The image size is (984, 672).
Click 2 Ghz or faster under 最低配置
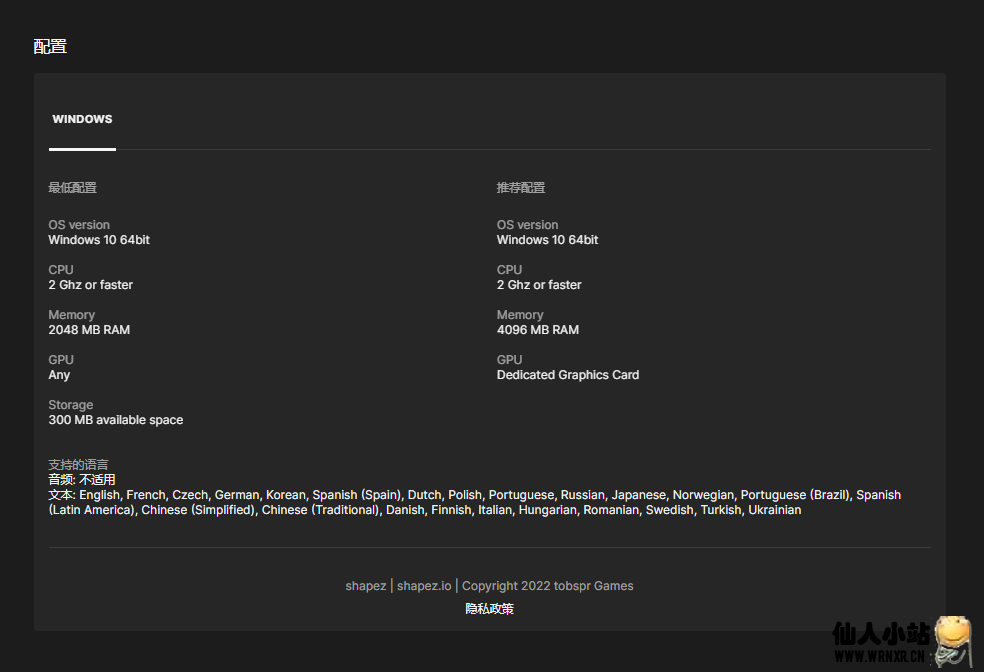pyautogui.click(x=90, y=285)
